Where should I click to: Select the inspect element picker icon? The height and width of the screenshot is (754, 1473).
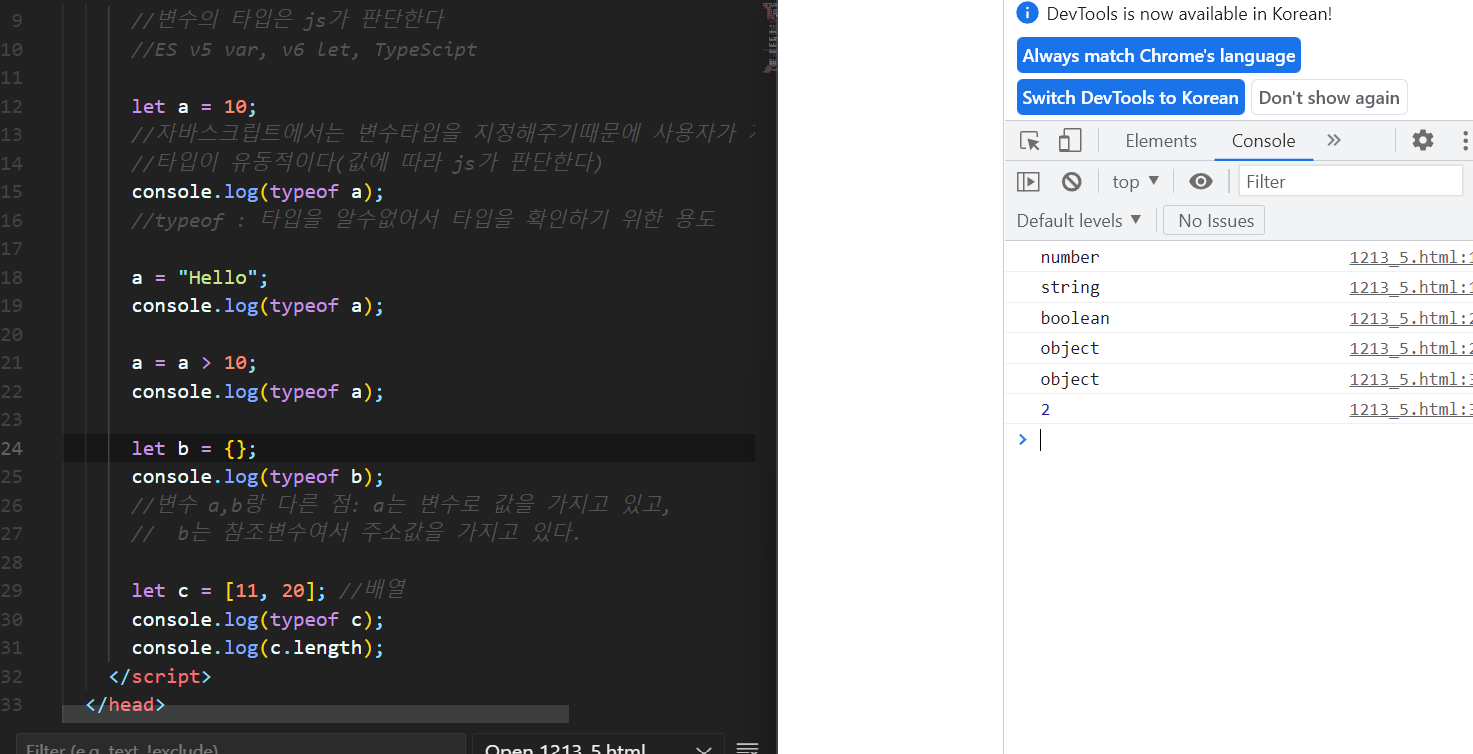point(1030,141)
